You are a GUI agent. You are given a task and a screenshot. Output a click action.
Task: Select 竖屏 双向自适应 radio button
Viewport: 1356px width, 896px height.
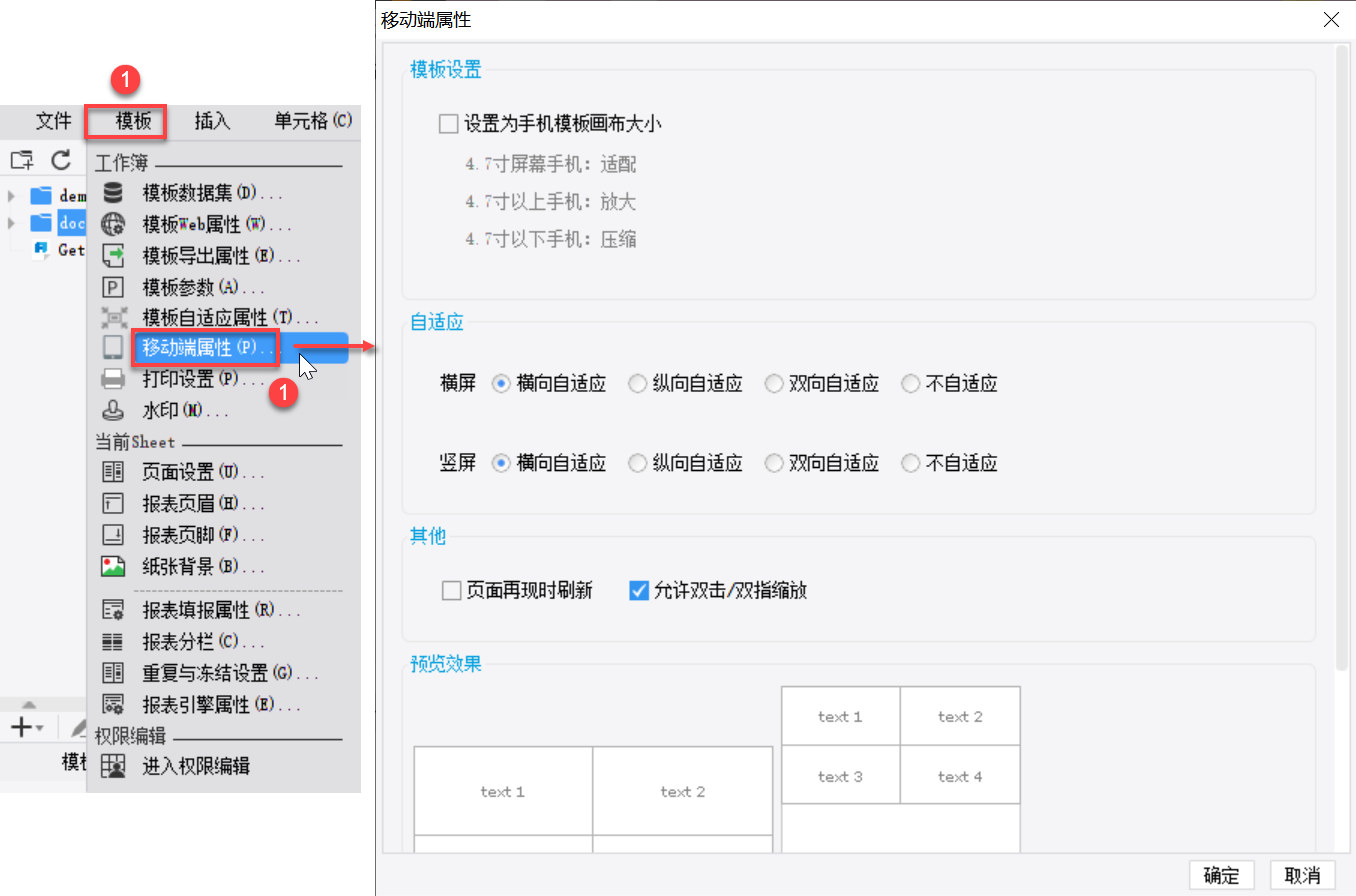coord(773,463)
